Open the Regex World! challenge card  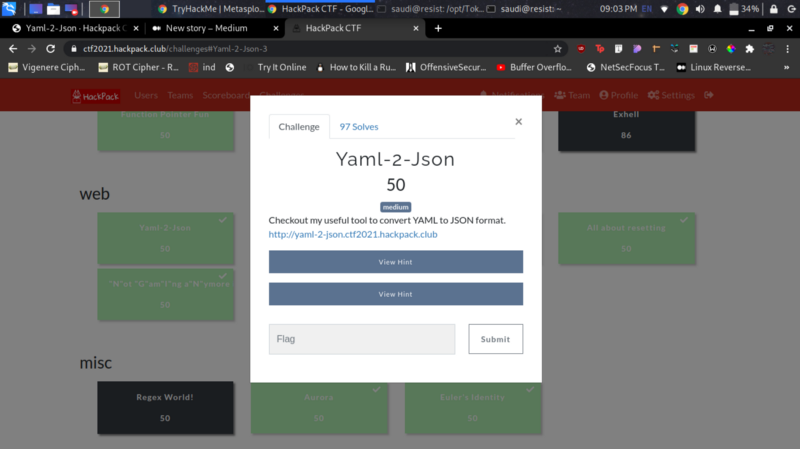pyautogui.click(x=165, y=408)
